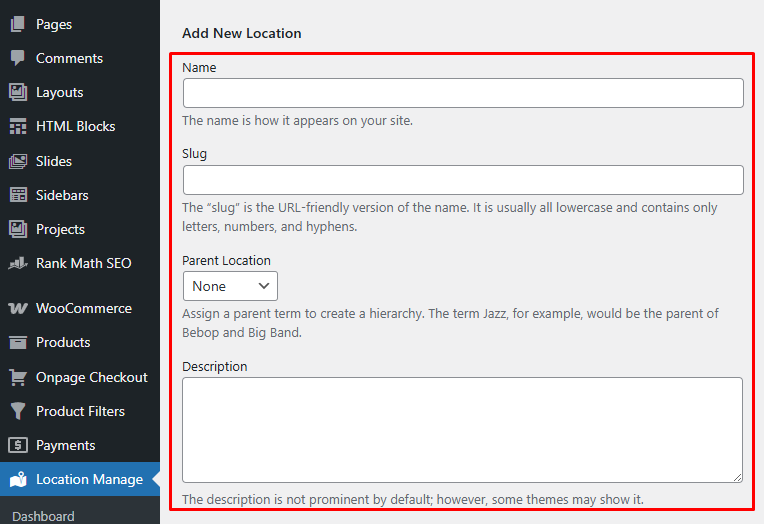Image resolution: width=764 pixels, height=524 pixels.
Task: Open the Sidebars menu item
Action: 62,195
